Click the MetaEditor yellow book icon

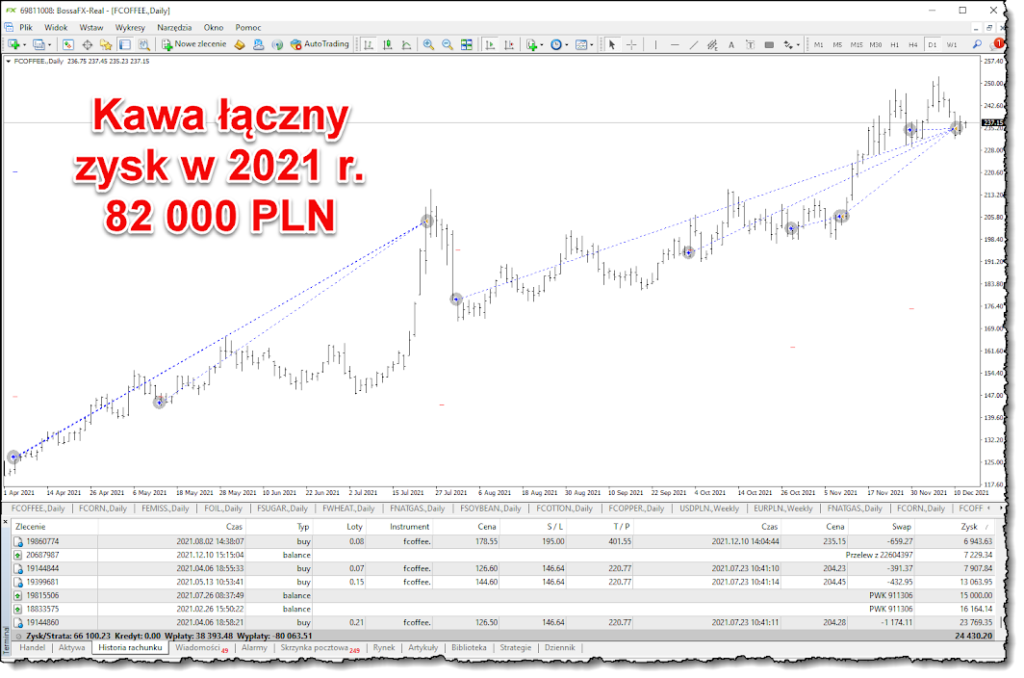click(240, 44)
